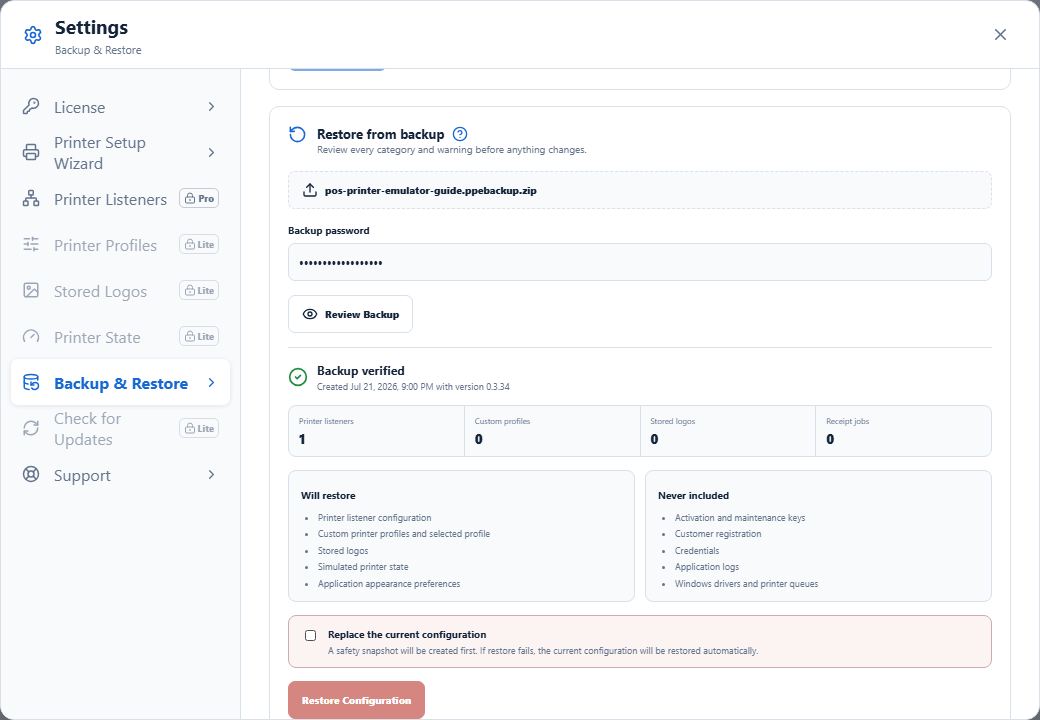Click the Lite lock badge on Check for Updates
The image size is (1040, 720).
click(x=199, y=428)
